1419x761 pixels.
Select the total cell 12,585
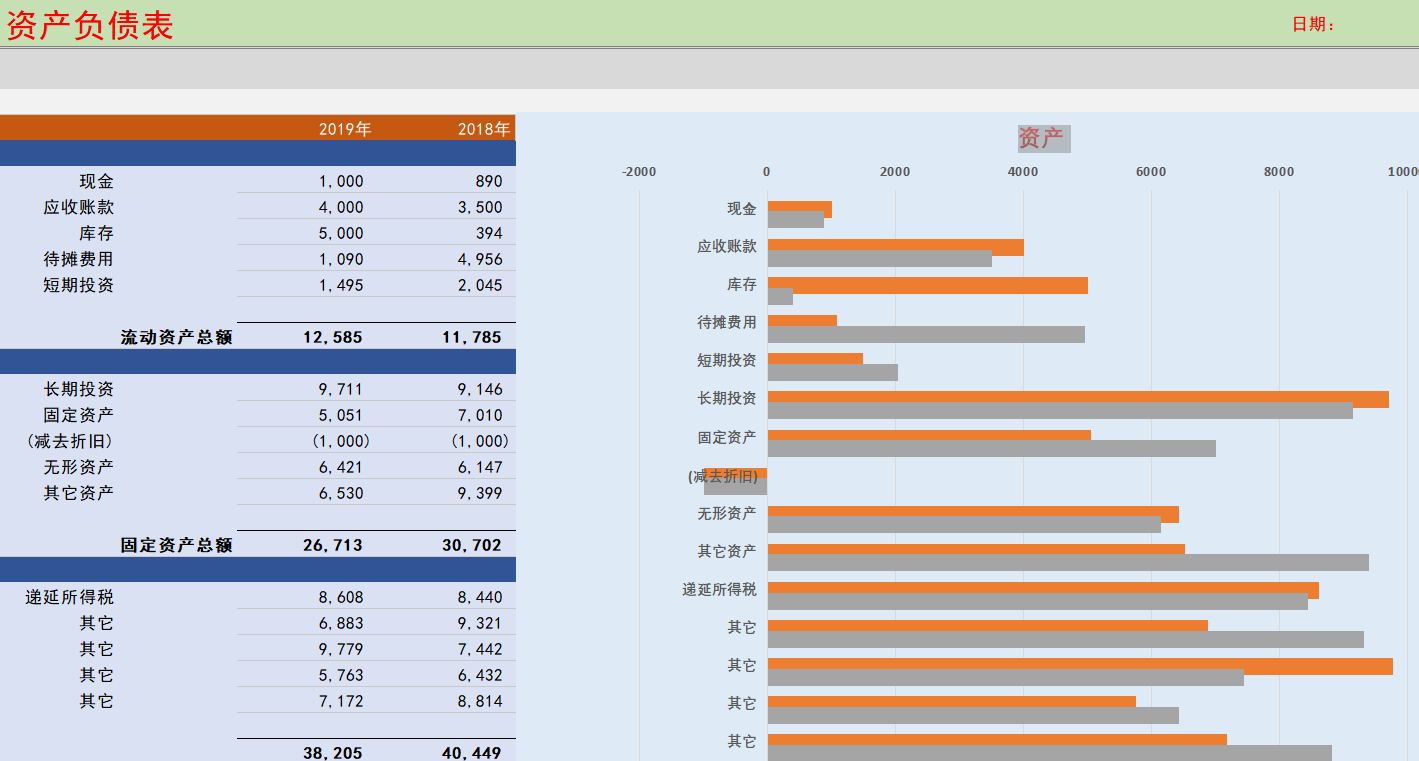[x=333, y=337]
